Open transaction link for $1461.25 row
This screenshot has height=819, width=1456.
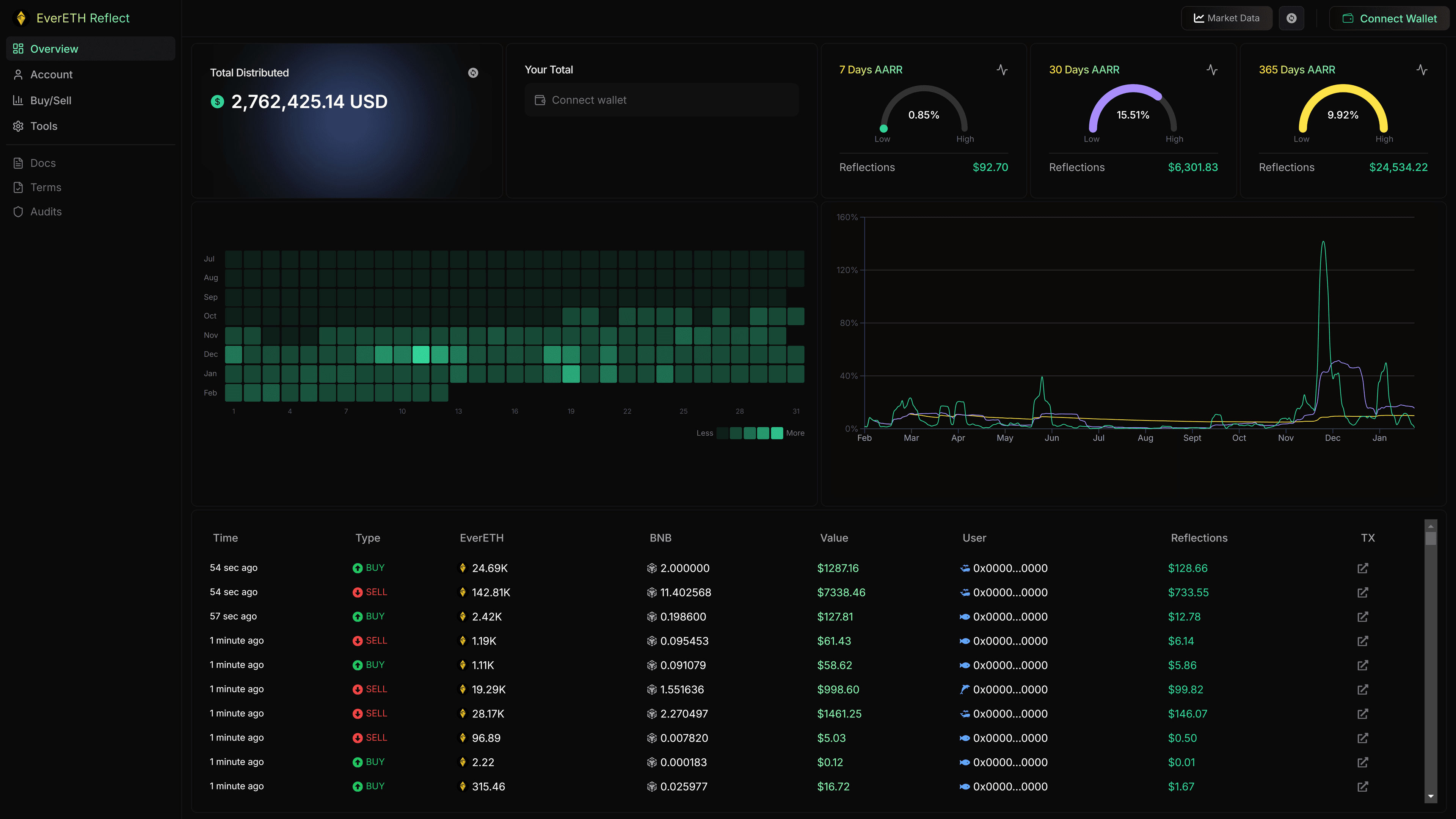1363,714
